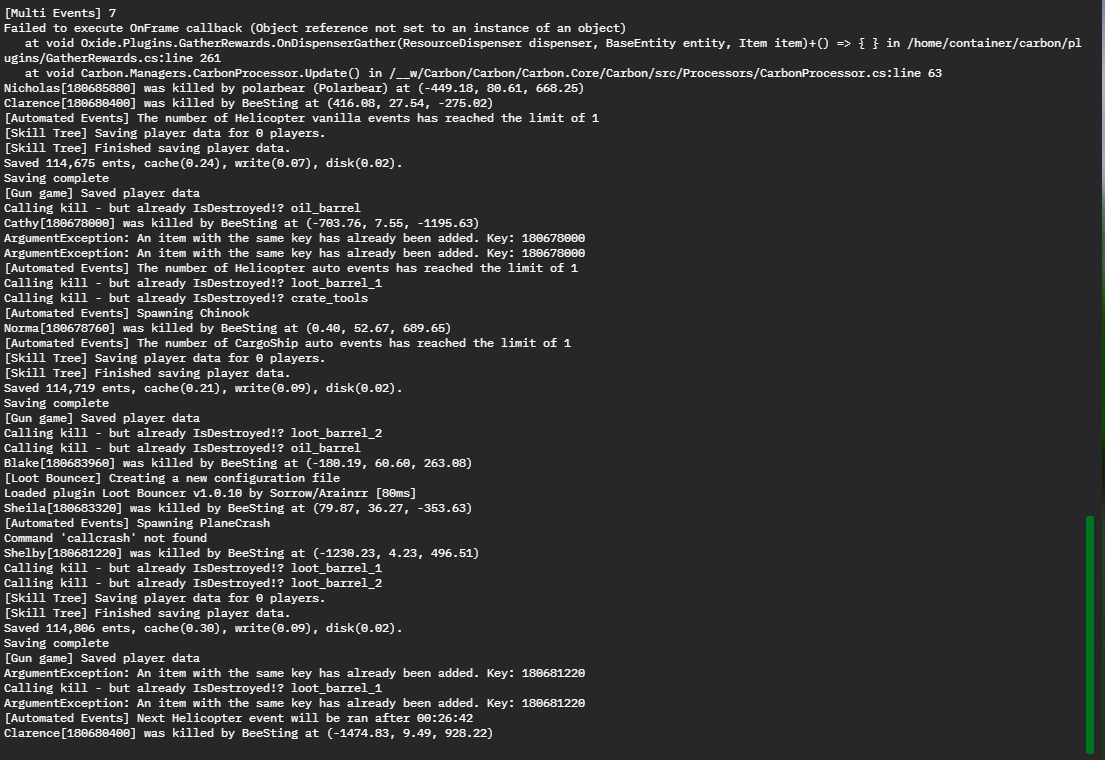Click the Shelby killed by BeeSting entry
1105x760 pixels.
tap(241, 553)
